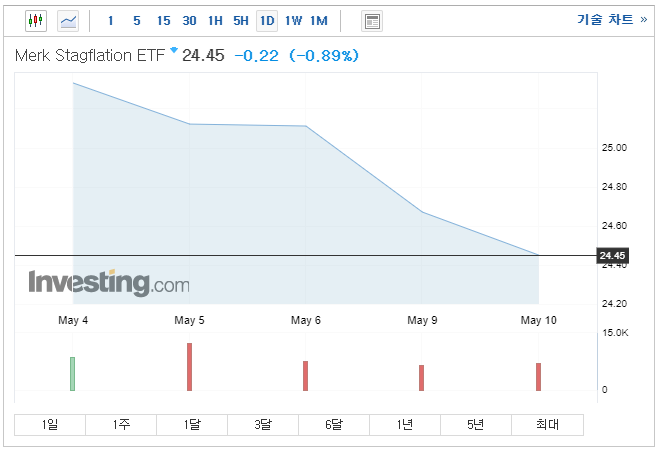
Task: Click the Merk Stagflation ETF title
Action: pyautogui.click(x=90, y=55)
